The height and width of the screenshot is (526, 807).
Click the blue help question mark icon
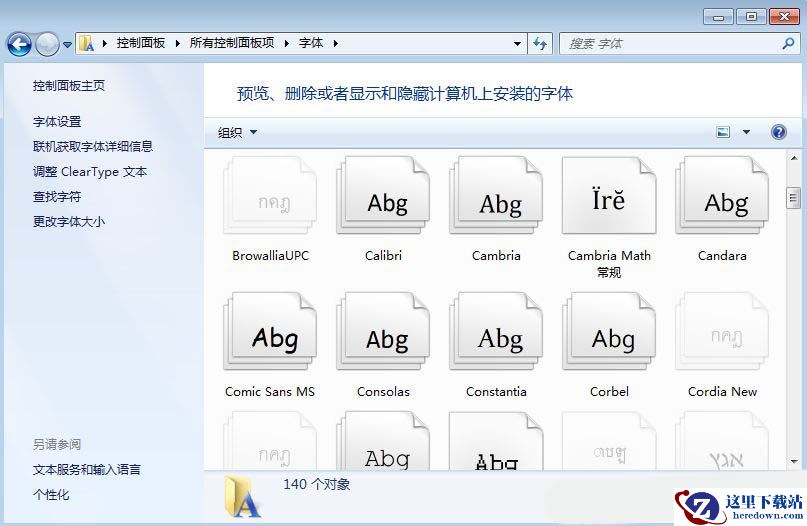(x=779, y=132)
